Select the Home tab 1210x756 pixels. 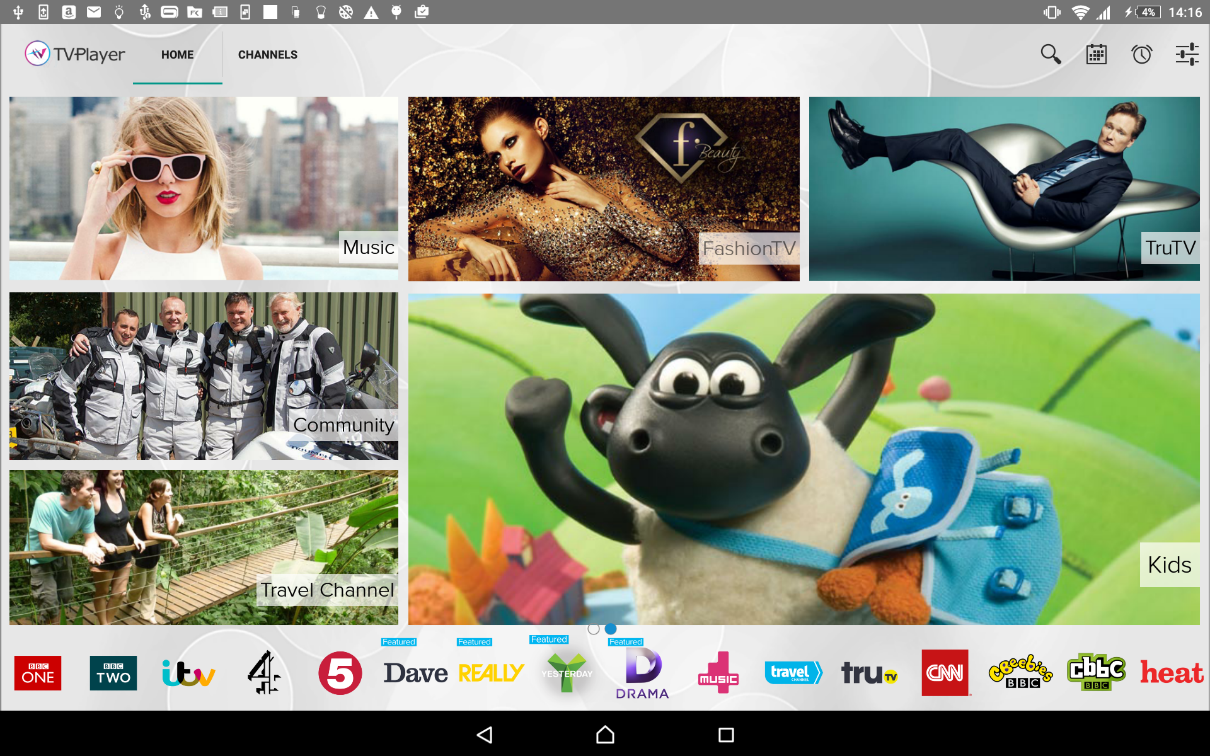click(178, 55)
